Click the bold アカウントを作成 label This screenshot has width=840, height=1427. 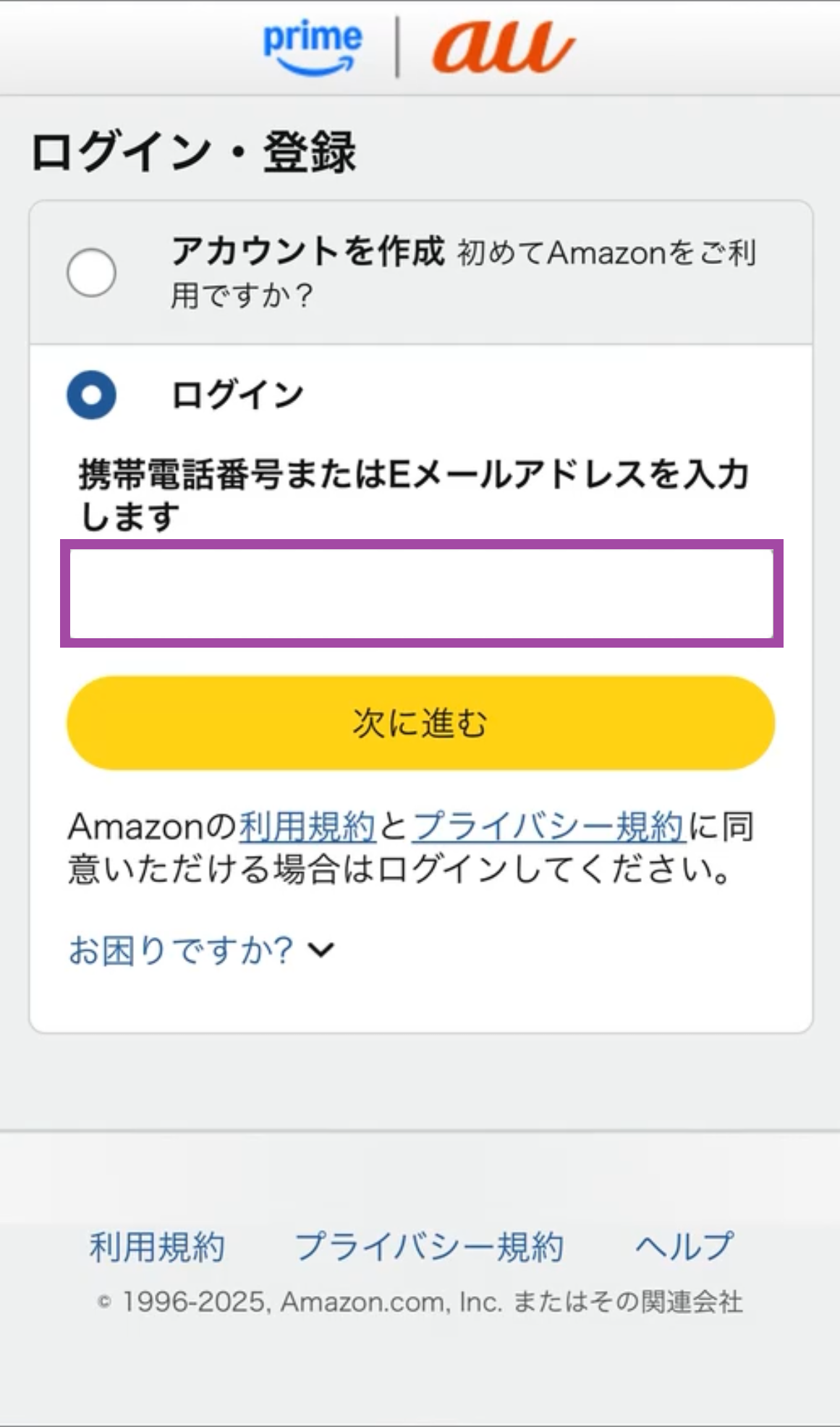[307, 252]
